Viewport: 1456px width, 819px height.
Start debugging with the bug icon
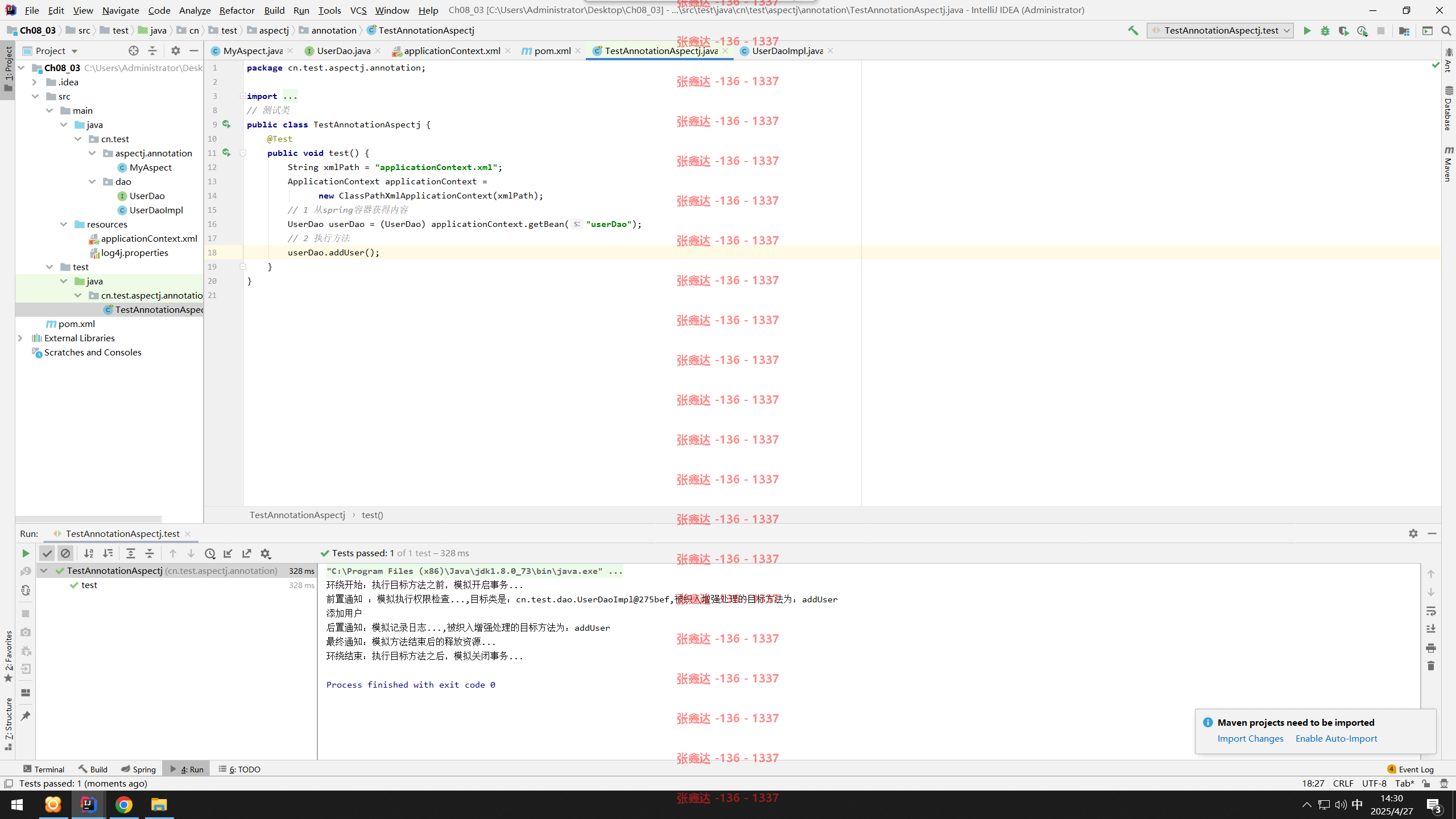[1325, 31]
